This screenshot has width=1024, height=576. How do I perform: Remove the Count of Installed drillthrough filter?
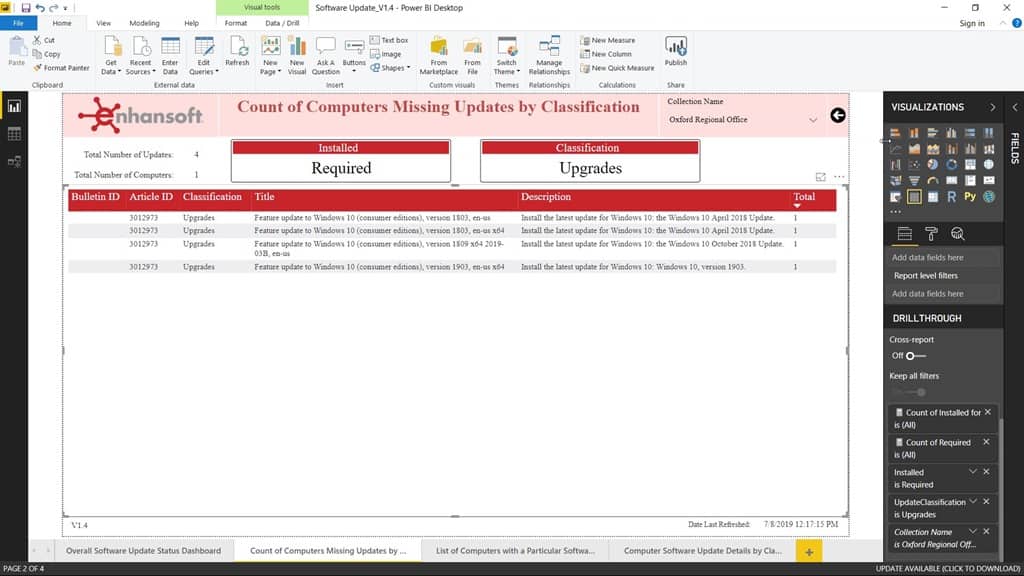[x=989, y=410]
